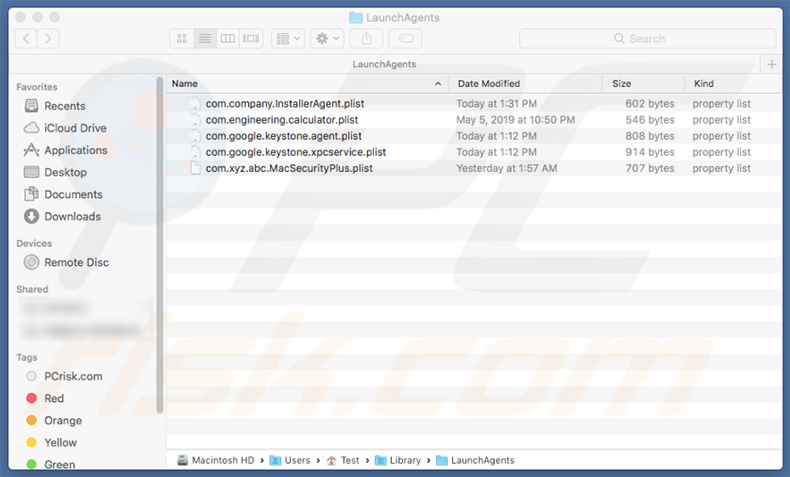The width and height of the screenshot is (790, 477).
Task: Open the gear Action menu
Action: point(327,38)
